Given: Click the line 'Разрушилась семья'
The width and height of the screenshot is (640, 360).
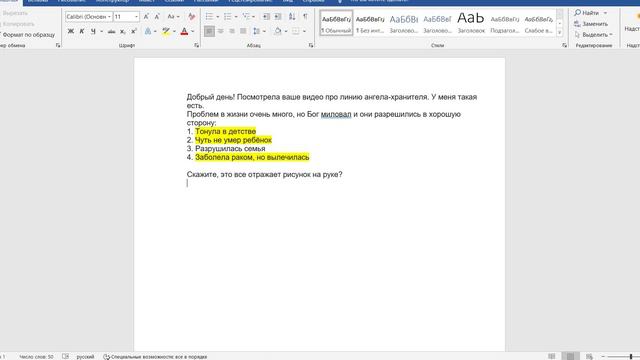Looking at the screenshot, I should pyautogui.click(x=230, y=149).
